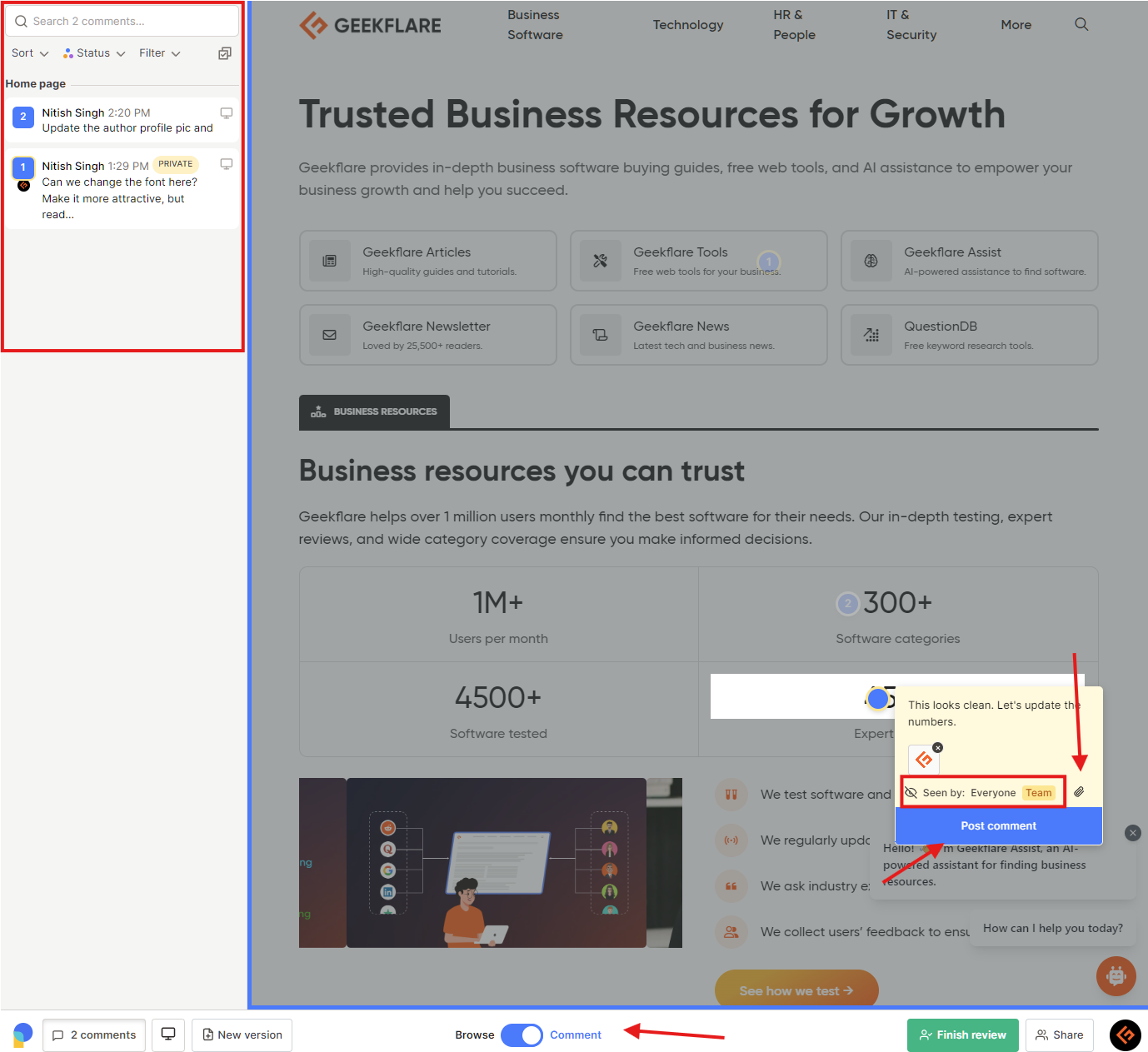Open the Technology menu
Viewport: 1148px width, 1052px height.
(688, 25)
